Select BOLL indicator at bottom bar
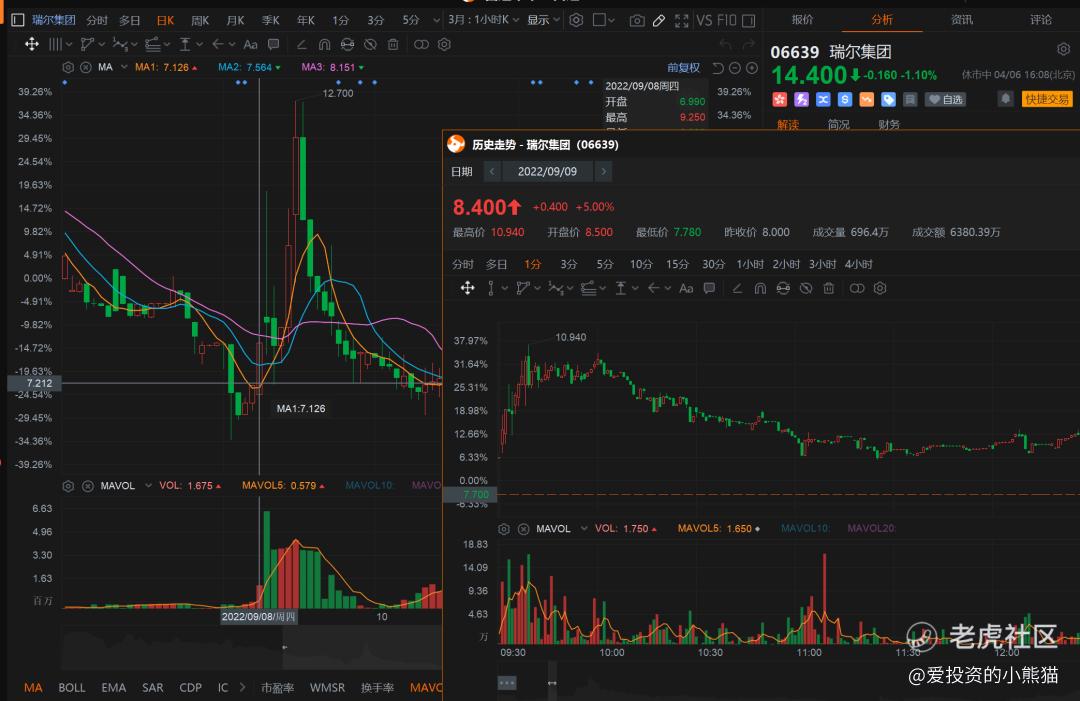The height and width of the screenshot is (701, 1080). pos(72,687)
